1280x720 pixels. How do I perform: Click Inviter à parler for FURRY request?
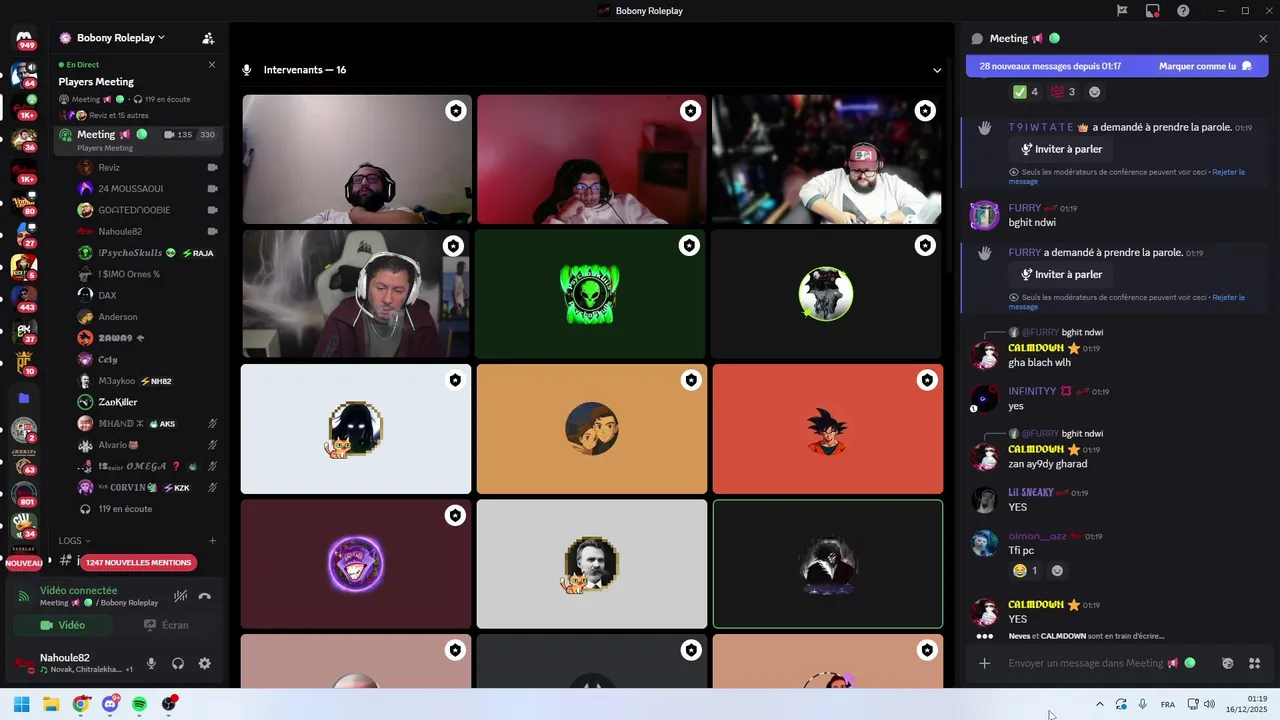coord(1061,274)
